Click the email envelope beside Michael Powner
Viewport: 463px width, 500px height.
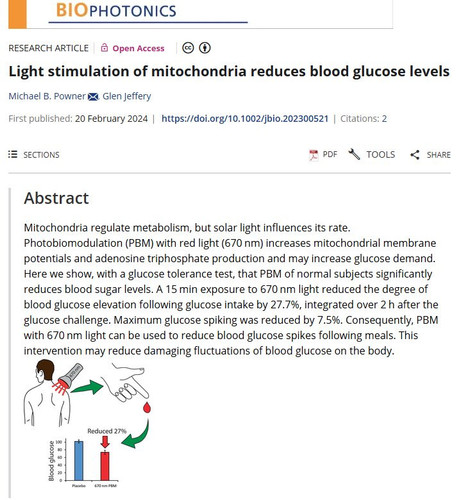click(x=93, y=97)
